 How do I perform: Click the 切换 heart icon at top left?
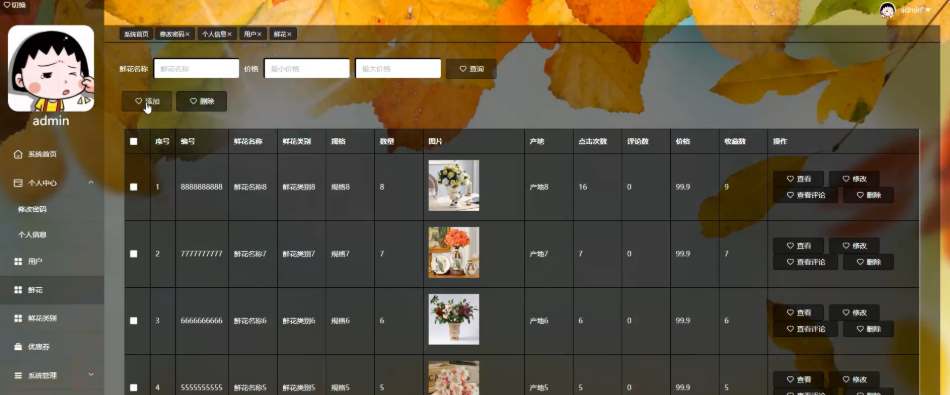(x=7, y=5)
